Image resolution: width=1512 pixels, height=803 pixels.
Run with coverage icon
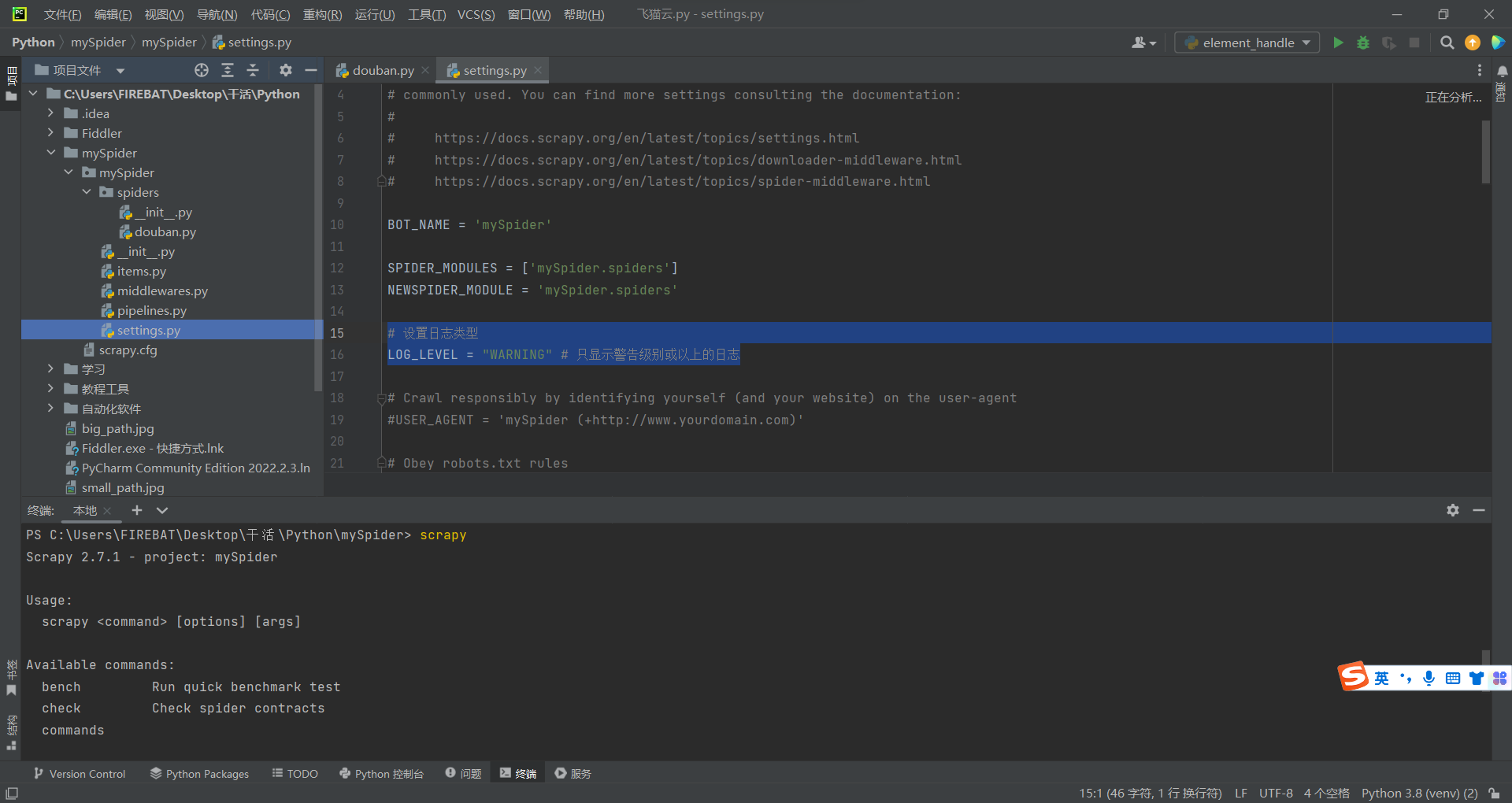point(1389,43)
